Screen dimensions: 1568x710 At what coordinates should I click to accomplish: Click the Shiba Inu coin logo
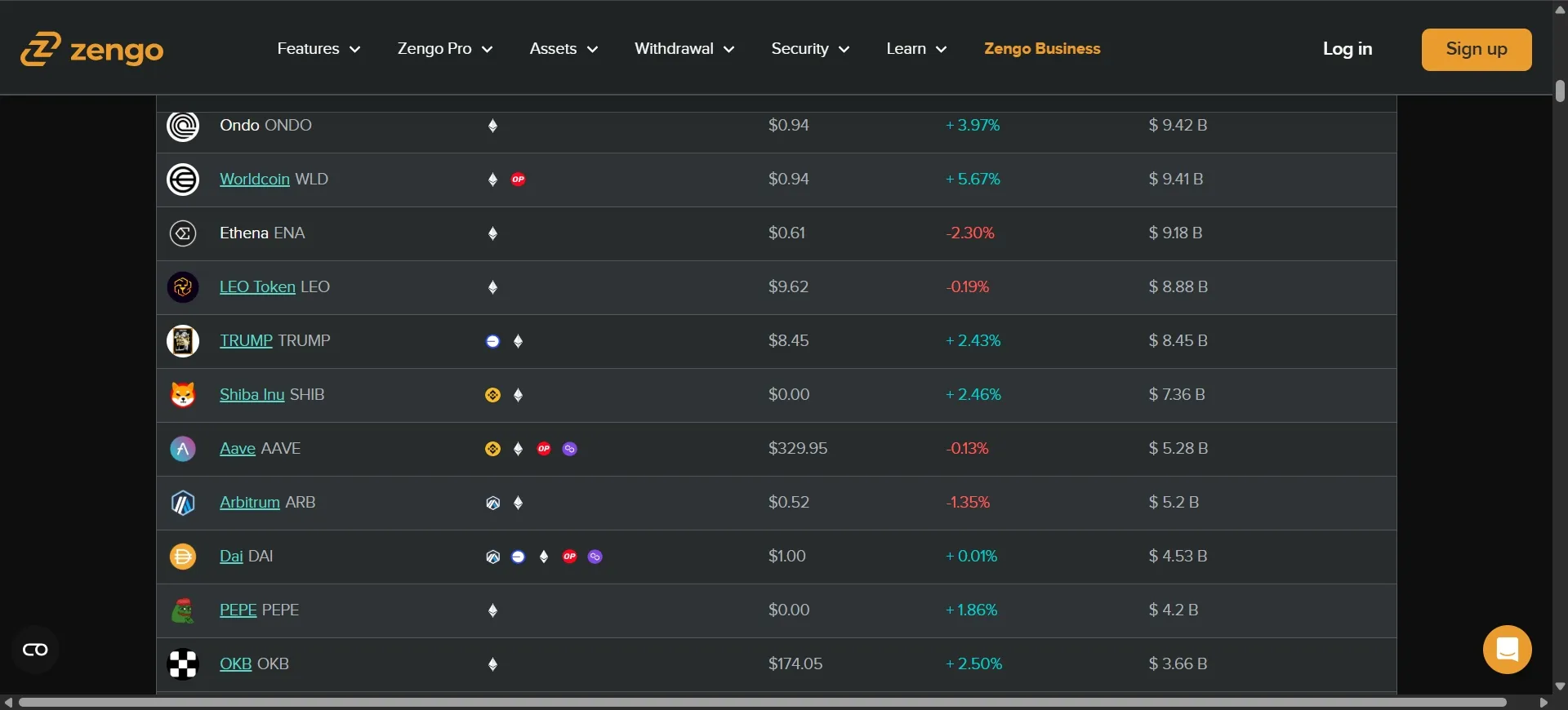pos(183,395)
